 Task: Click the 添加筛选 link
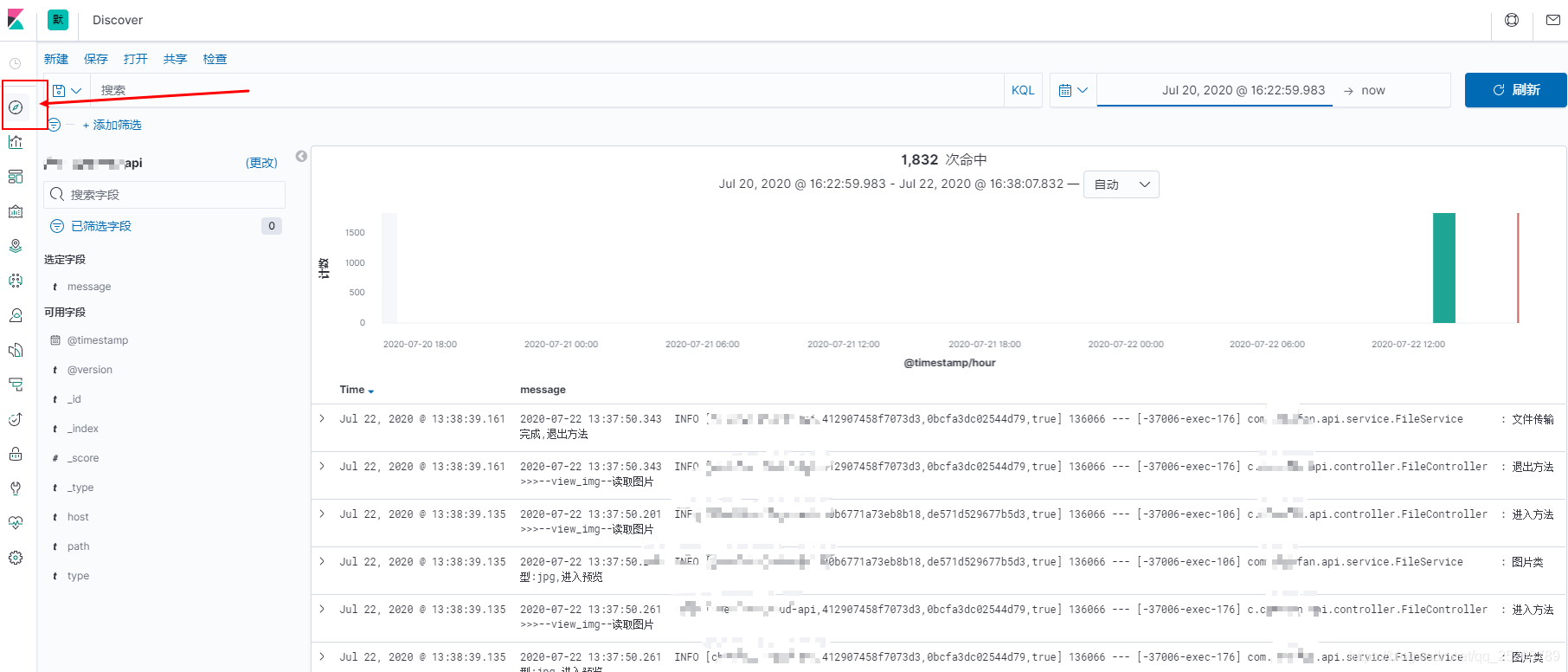[112, 125]
